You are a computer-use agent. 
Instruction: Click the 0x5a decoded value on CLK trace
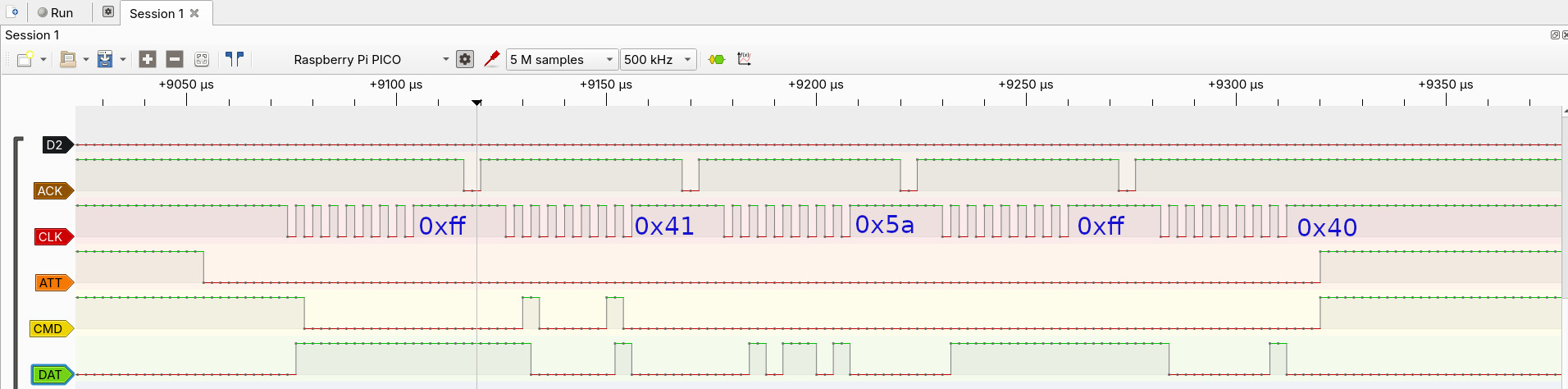coord(884,225)
